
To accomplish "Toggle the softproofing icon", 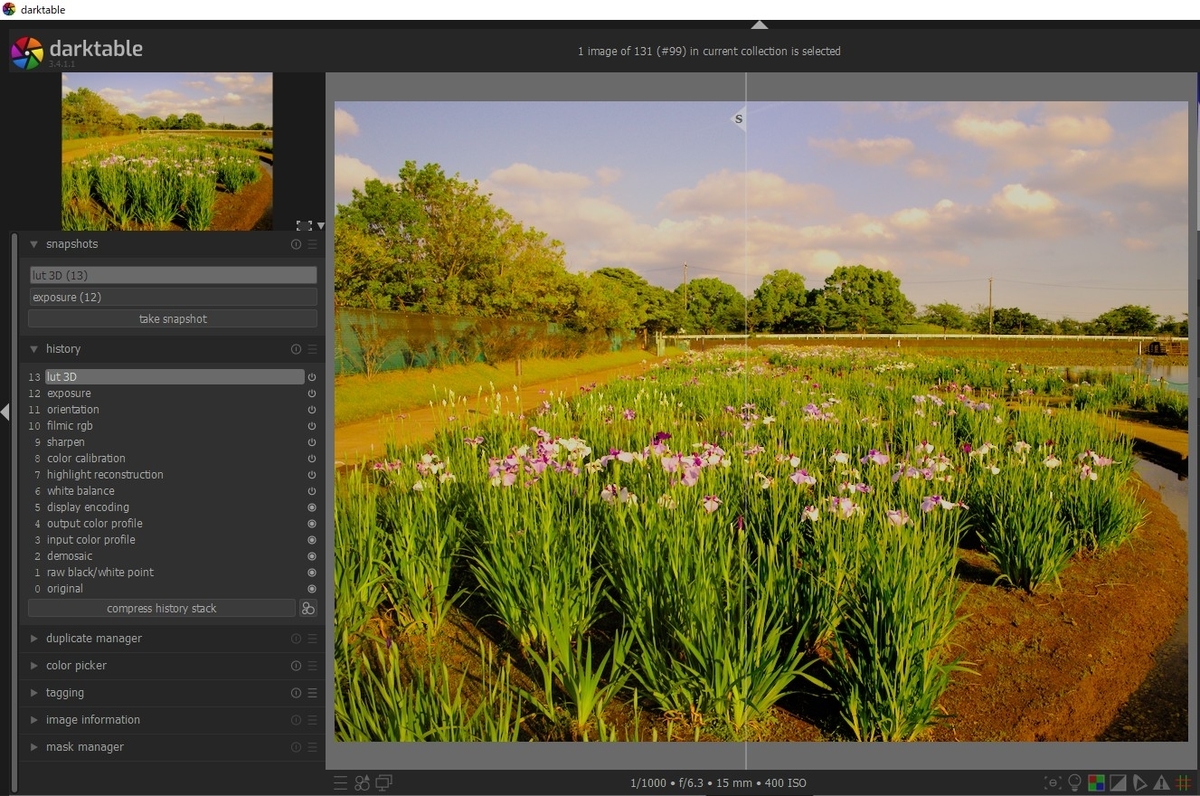I will coord(1140,783).
